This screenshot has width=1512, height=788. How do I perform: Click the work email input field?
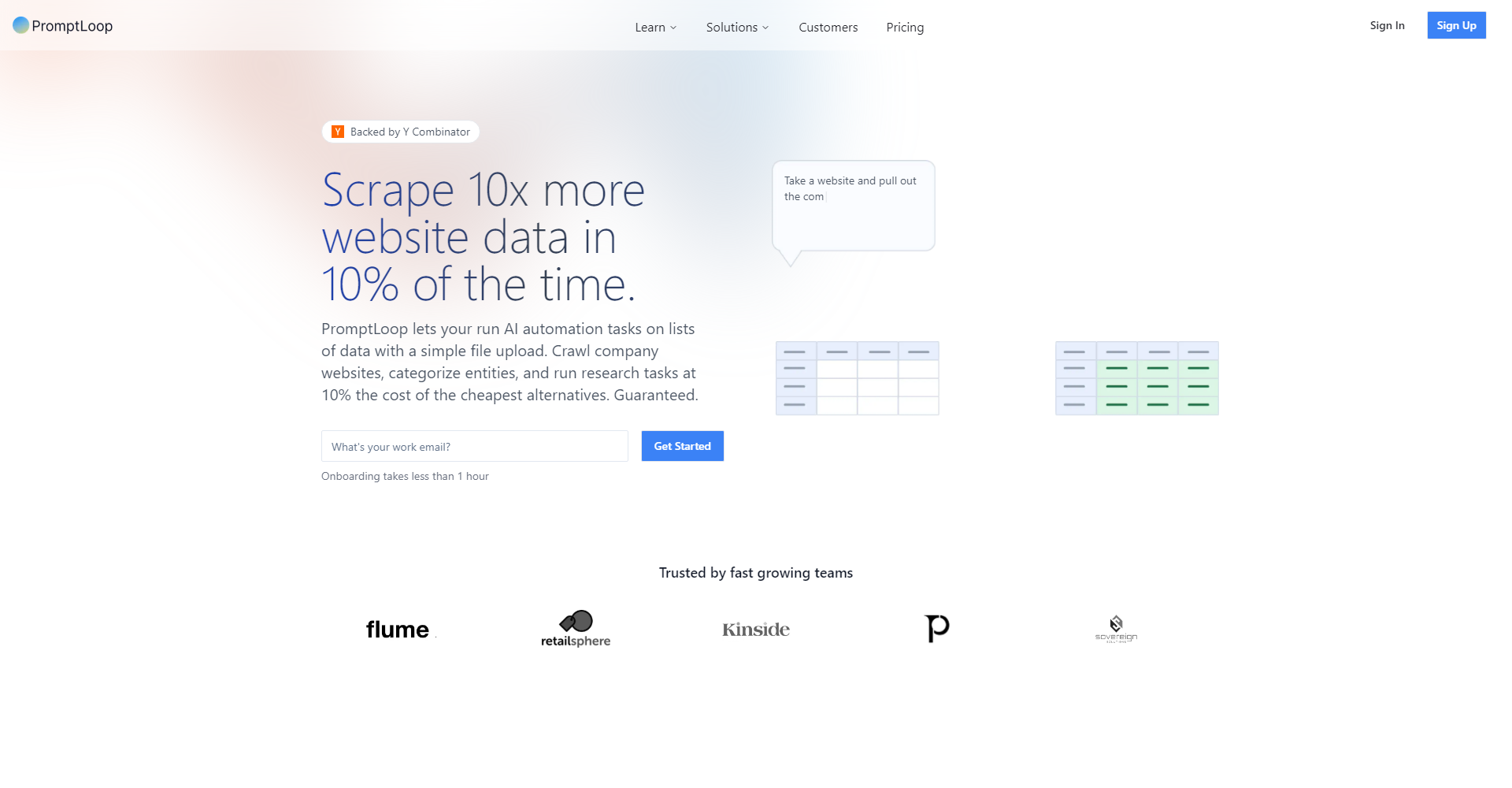(x=474, y=446)
